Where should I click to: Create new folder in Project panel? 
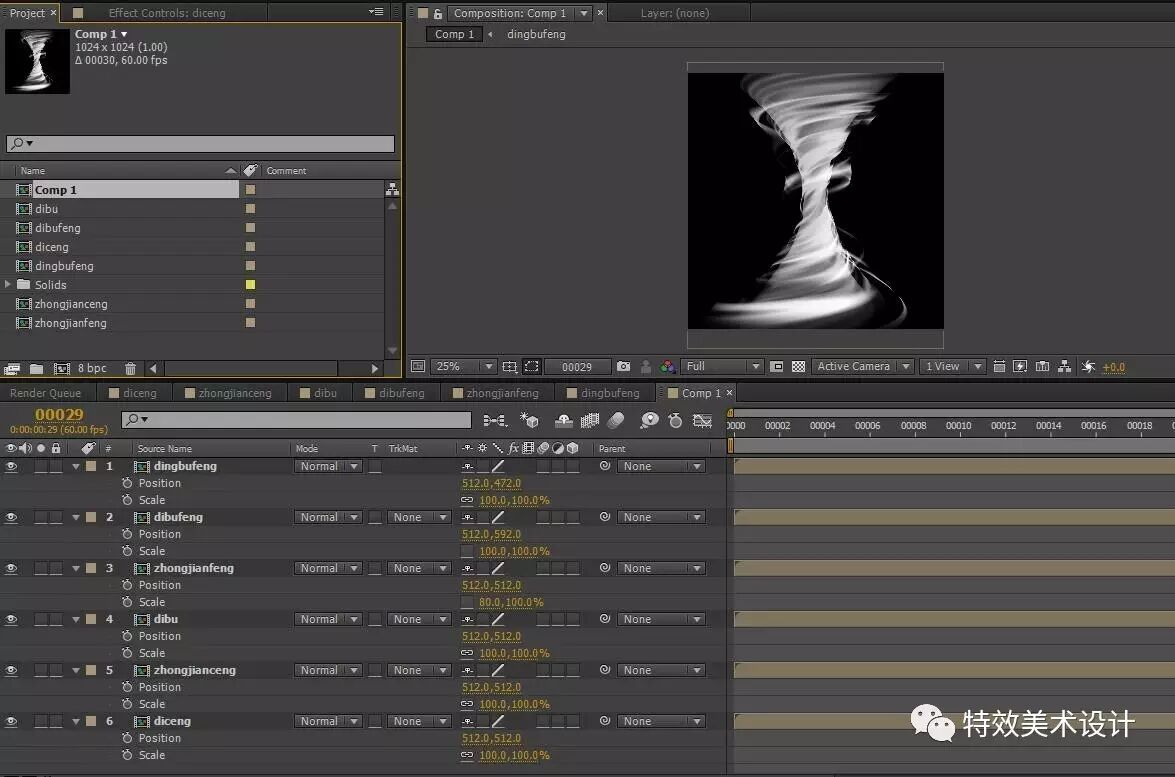tap(36, 369)
